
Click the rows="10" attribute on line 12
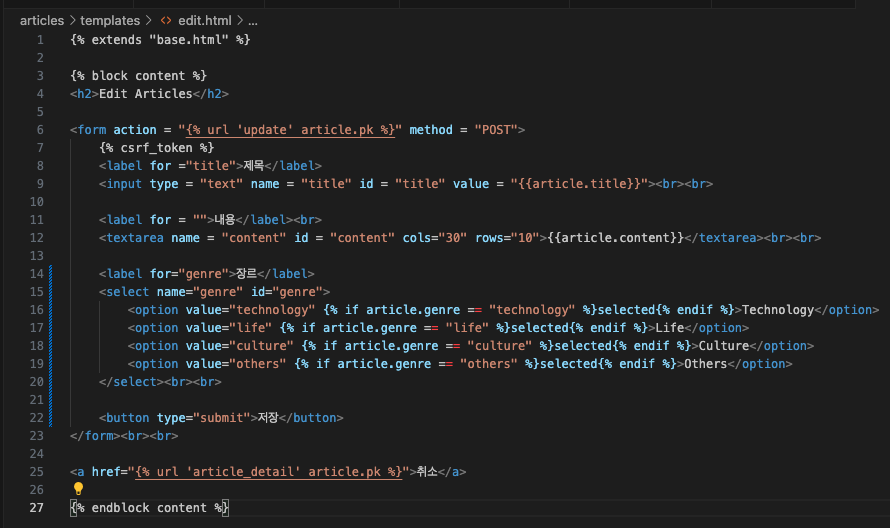[x=507, y=238]
